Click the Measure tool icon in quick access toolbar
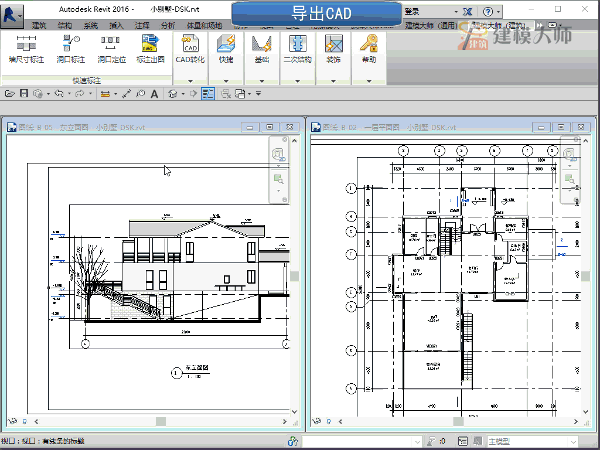This screenshot has height=450, width=600. click(x=105, y=94)
